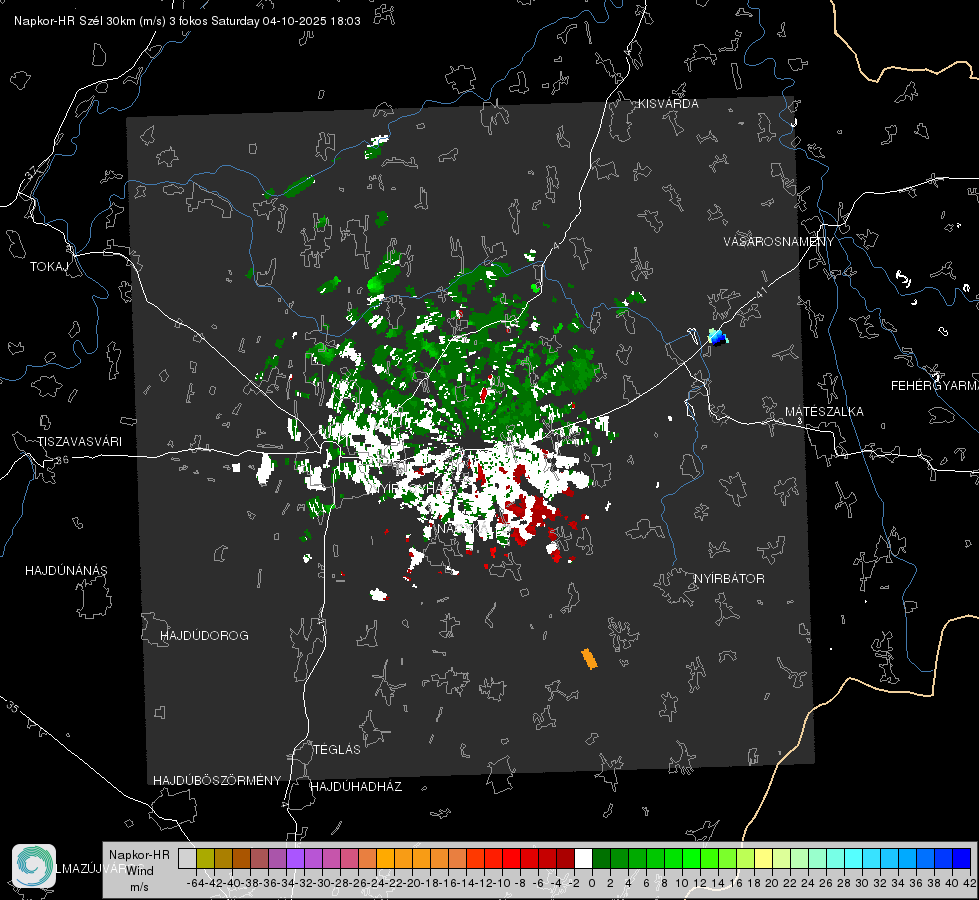This screenshot has height=900, width=979.
Task: Click the FEHÉRGYARMAT label at right edge
Action: [x=935, y=386]
